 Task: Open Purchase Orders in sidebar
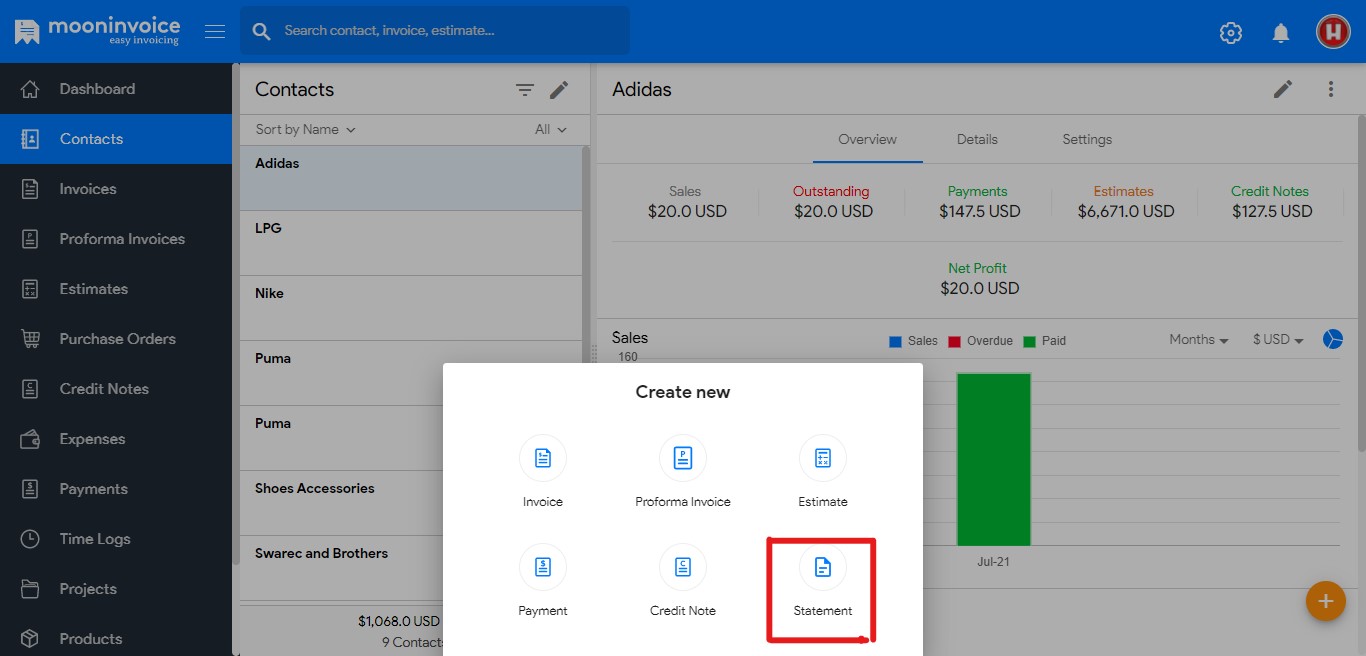pos(116,339)
